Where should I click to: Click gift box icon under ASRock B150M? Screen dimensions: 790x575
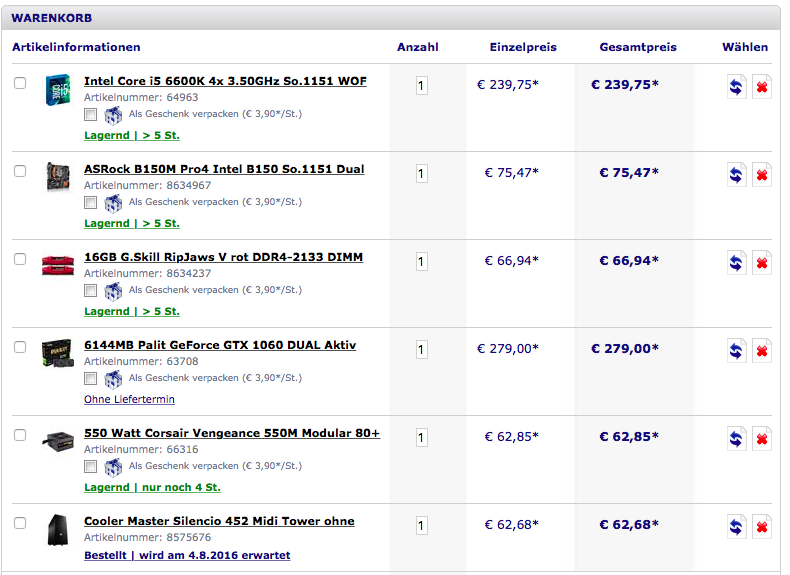pyautogui.click(x=113, y=202)
